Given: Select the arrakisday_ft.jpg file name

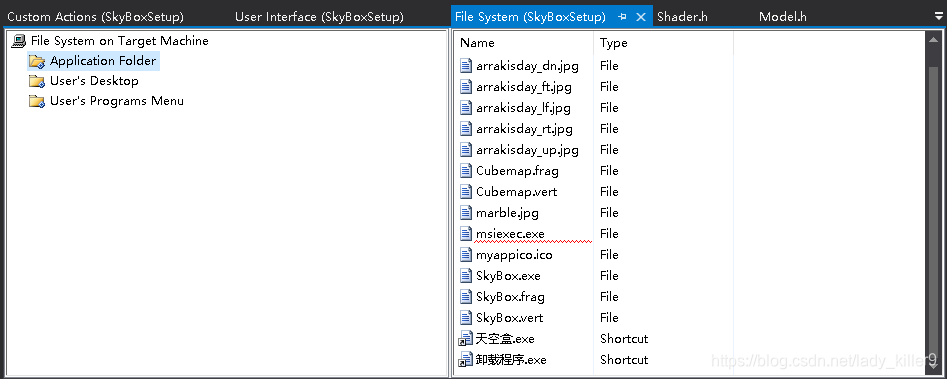Looking at the screenshot, I should coord(524,87).
